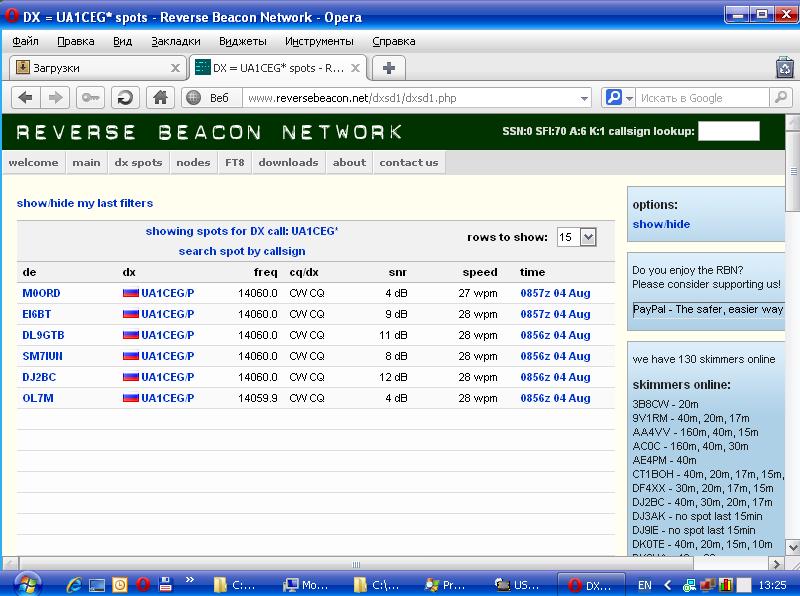This screenshot has height=596, width=800.
Task: Open the Виджеты menu
Action: coord(242,41)
